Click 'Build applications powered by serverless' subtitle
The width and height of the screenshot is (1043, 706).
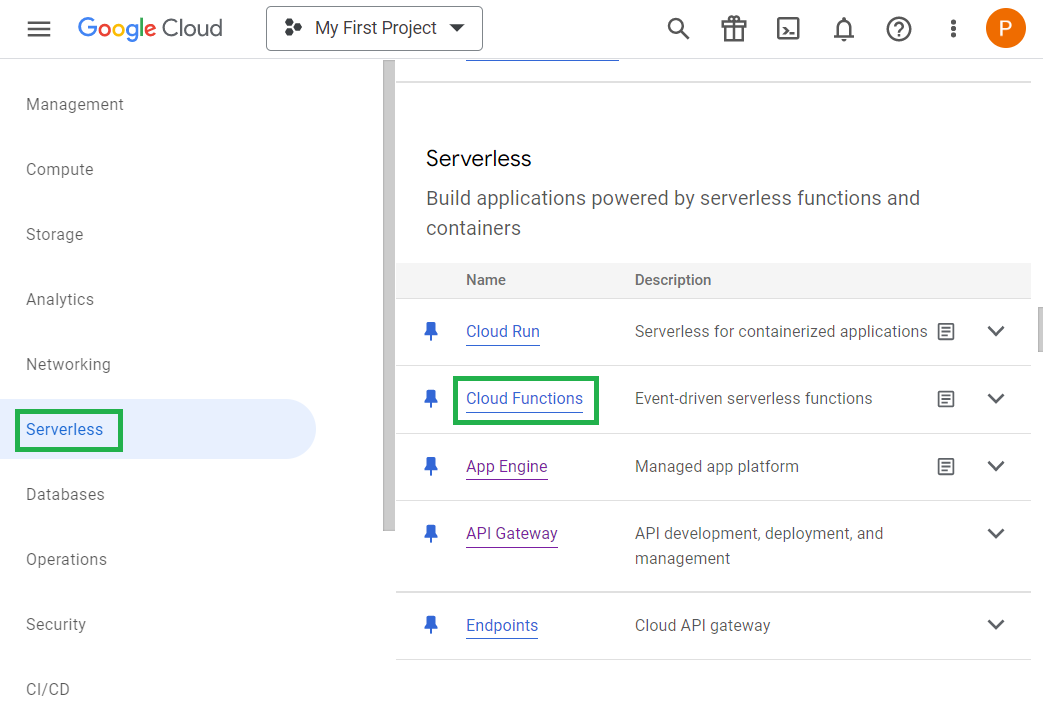click(x=672, y=213)
